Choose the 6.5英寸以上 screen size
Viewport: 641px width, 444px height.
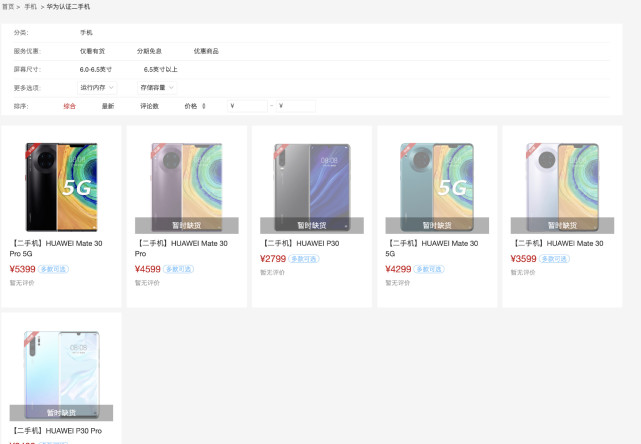pyautogui.click(x=161, y=70)
